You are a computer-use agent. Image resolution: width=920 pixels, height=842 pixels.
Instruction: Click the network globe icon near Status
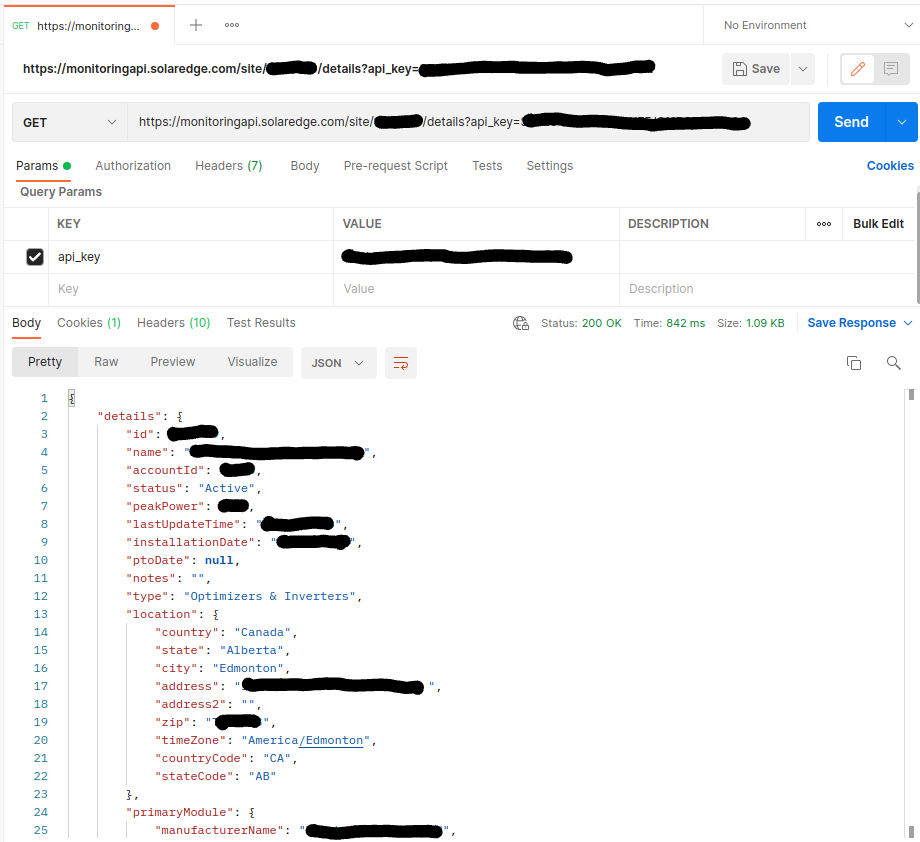point(520,323)
